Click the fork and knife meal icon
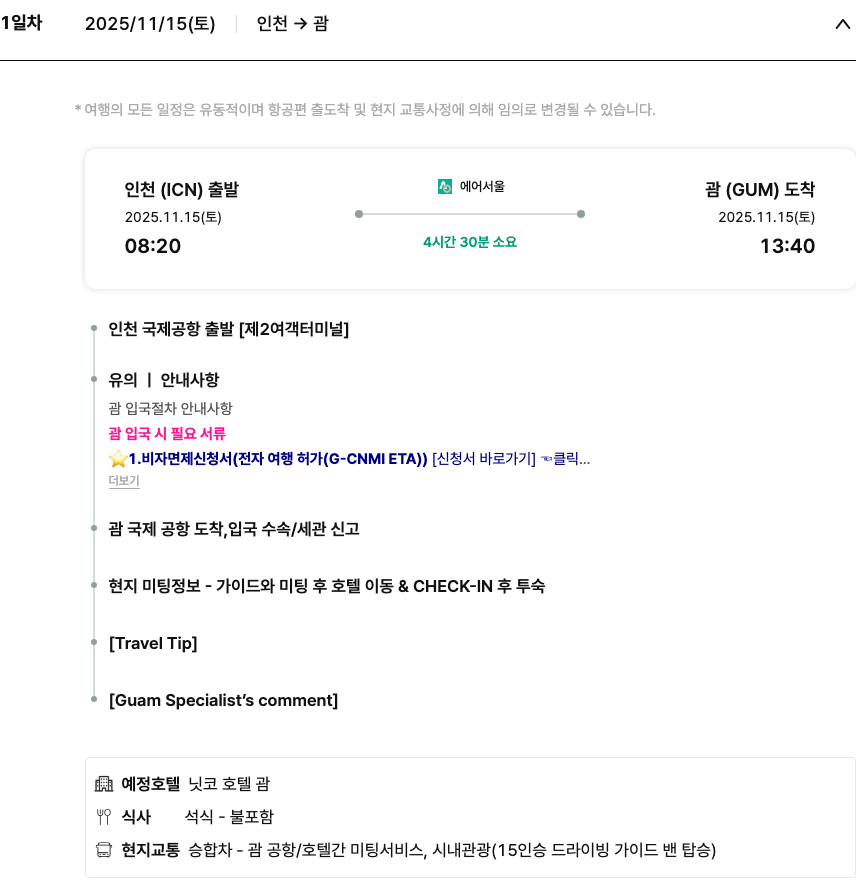The height and width of the screenshot is (889, 856). 104,817
